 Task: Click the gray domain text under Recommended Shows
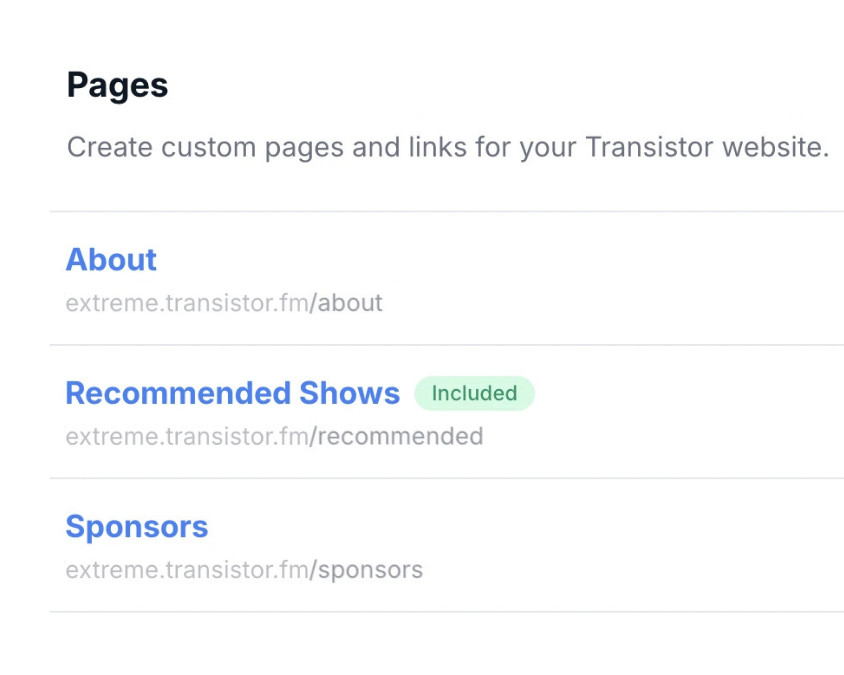(x=186, y=436)
